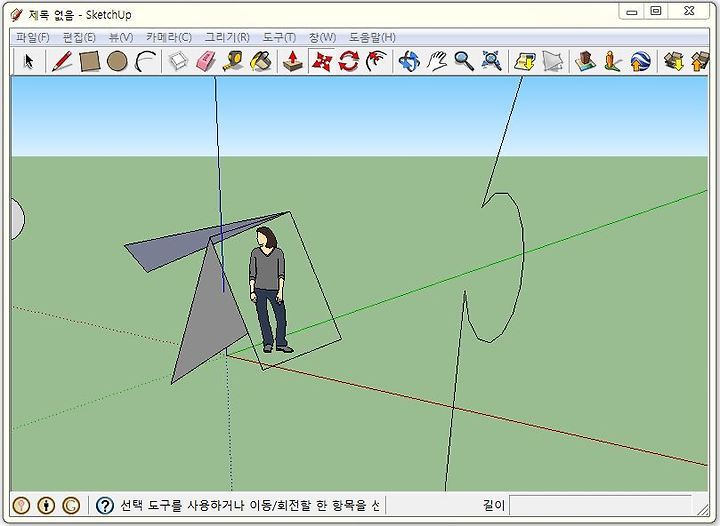Click the question mark Instructor button

click(105, 505)
